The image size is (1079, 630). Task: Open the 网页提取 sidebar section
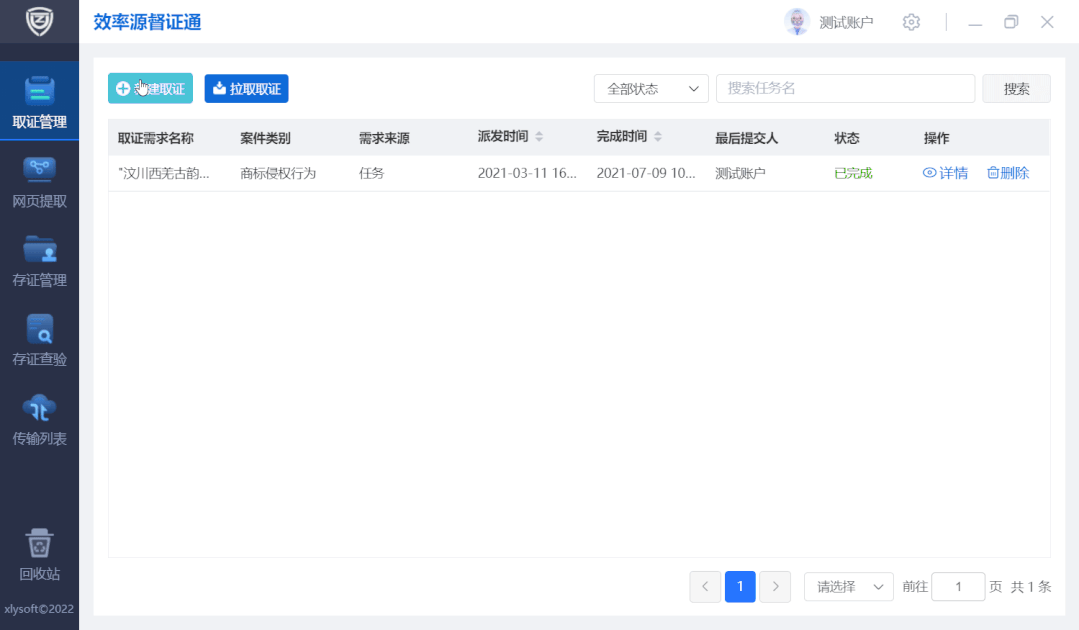[x=39, y=181]
